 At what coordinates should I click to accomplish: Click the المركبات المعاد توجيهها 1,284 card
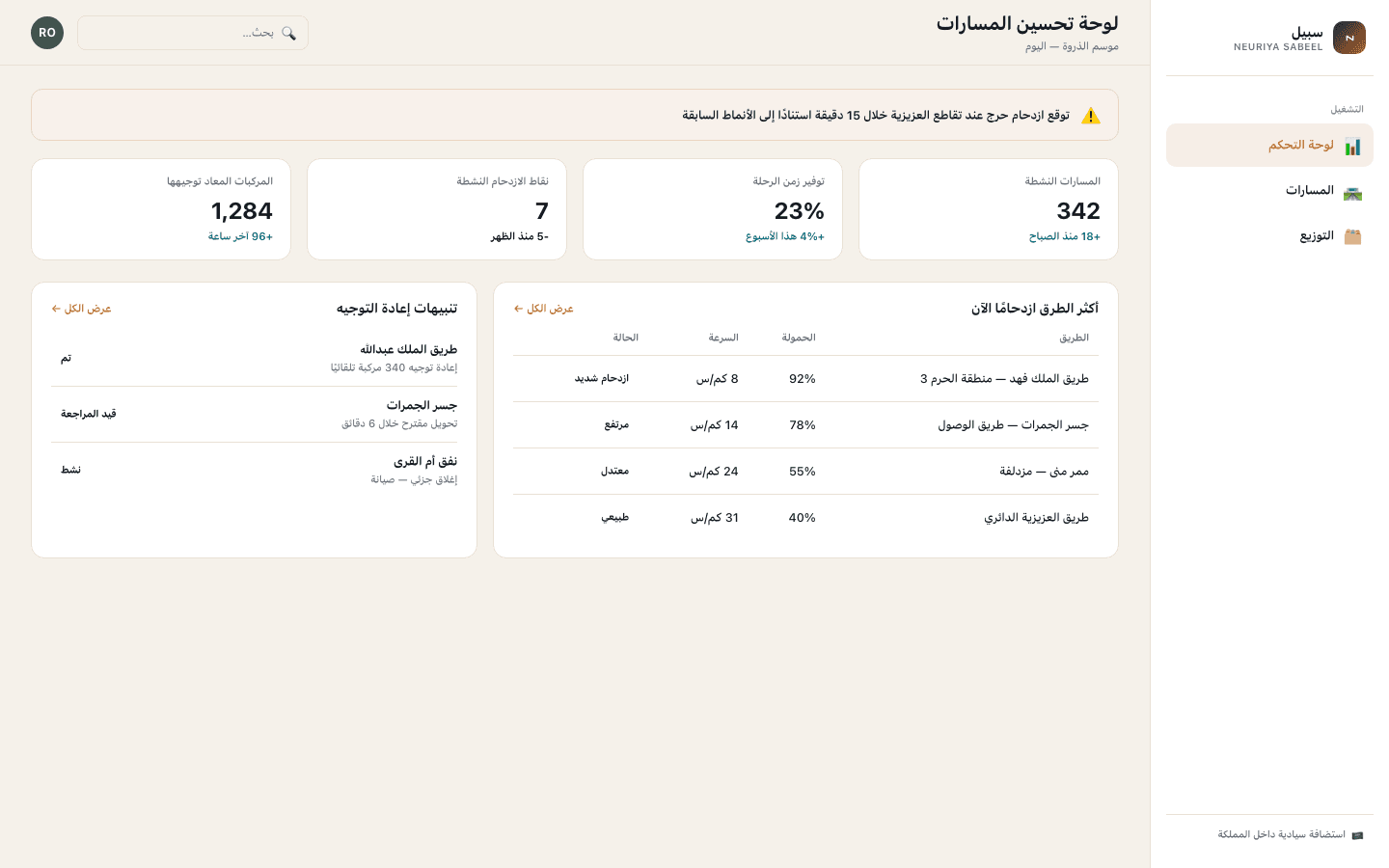161,209
